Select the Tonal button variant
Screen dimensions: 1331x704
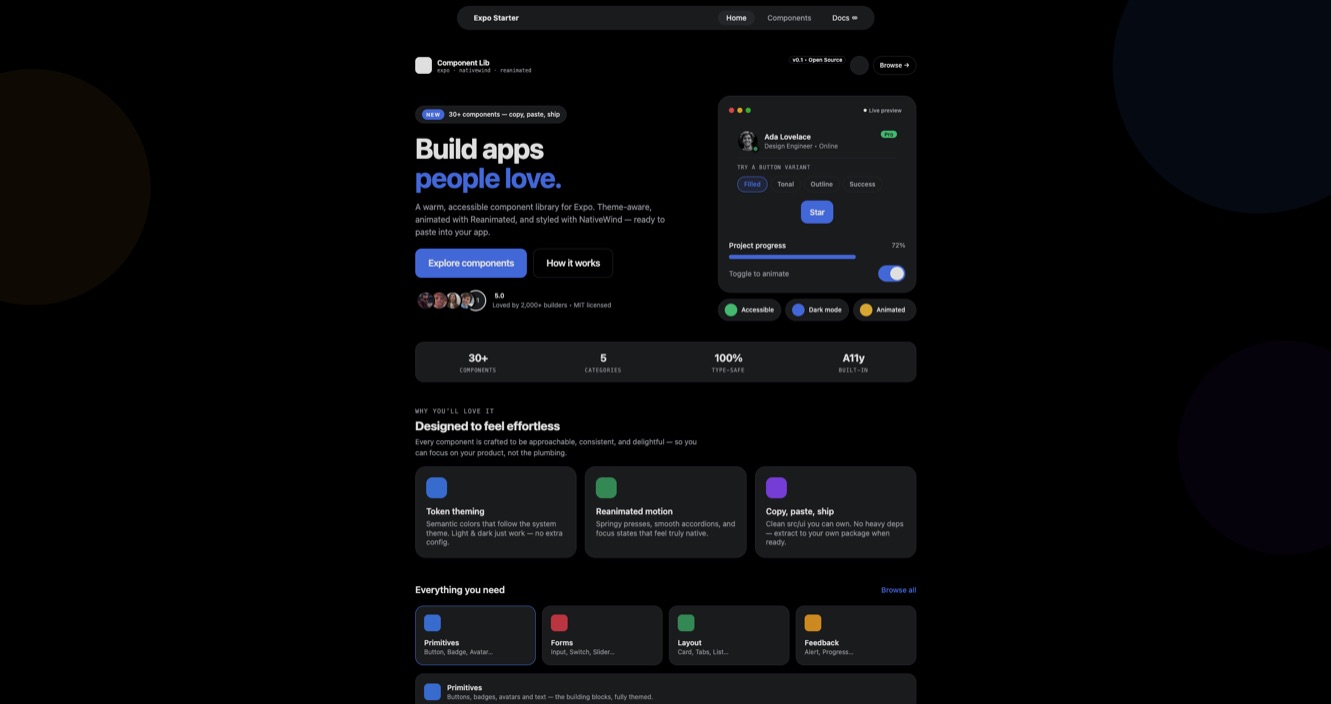pyautogui.click(x=786, y=184)
